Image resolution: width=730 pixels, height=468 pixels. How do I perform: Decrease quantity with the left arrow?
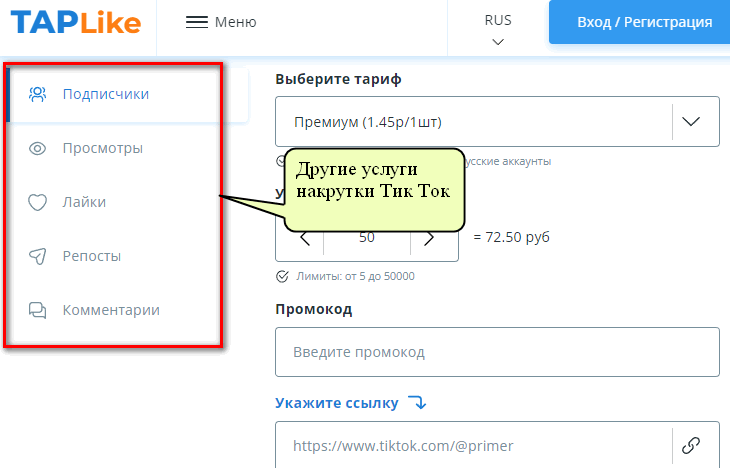(x=305, y=238)
